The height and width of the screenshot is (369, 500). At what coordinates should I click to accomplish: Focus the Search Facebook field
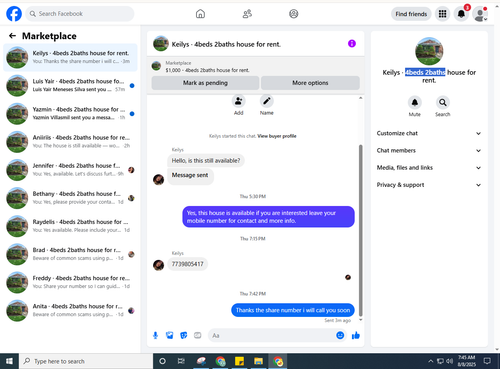[x=80, y=14]
